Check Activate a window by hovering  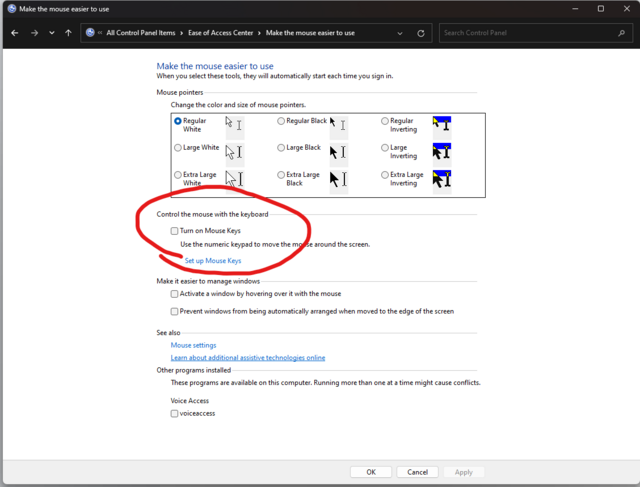[175, 294]
